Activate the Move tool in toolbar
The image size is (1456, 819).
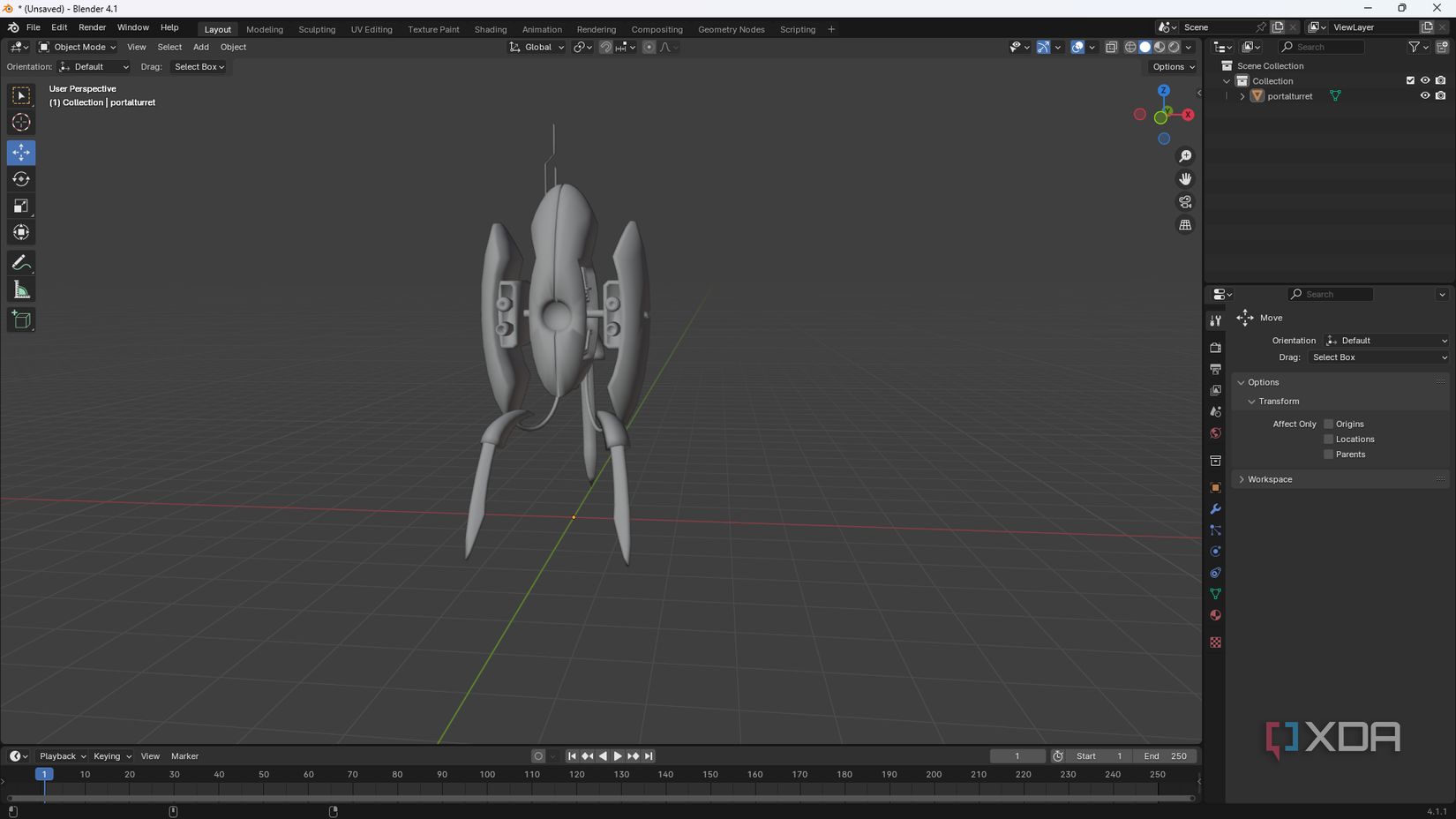pos(21,153)
